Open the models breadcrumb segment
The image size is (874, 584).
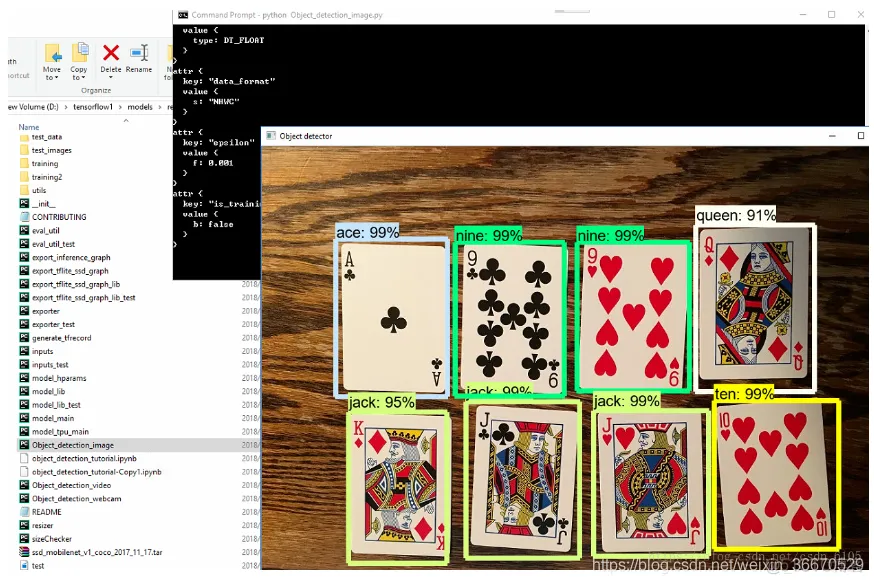[140, 107]
